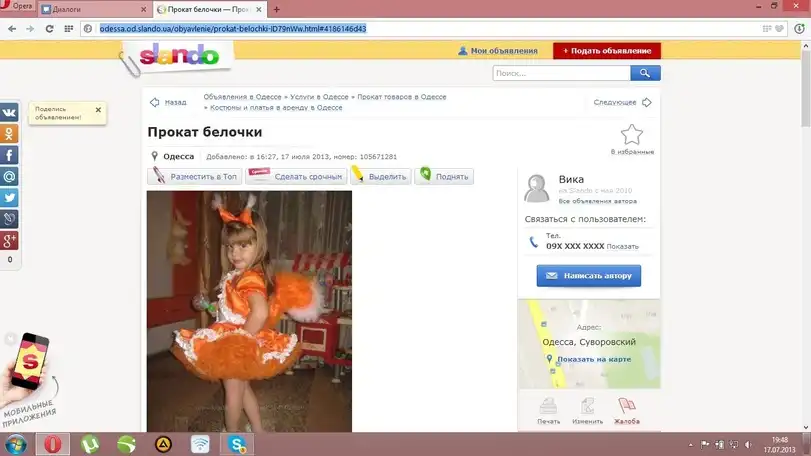Open 'Показать на карте' map link
This screenshot has height=456, width=811.
594,359
